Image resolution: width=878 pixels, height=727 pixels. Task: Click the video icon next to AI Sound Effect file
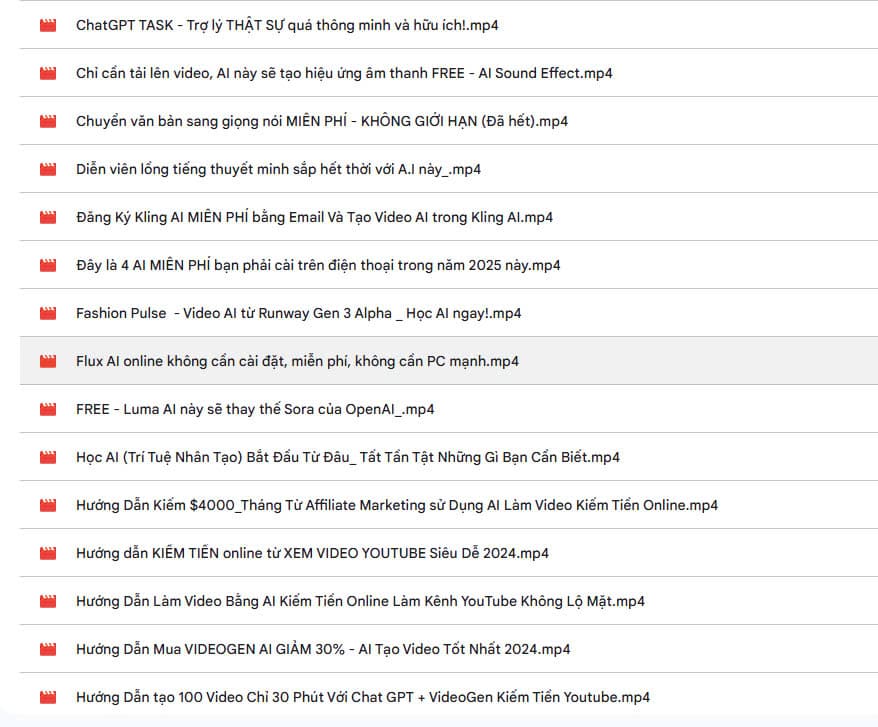click(48, 73)
